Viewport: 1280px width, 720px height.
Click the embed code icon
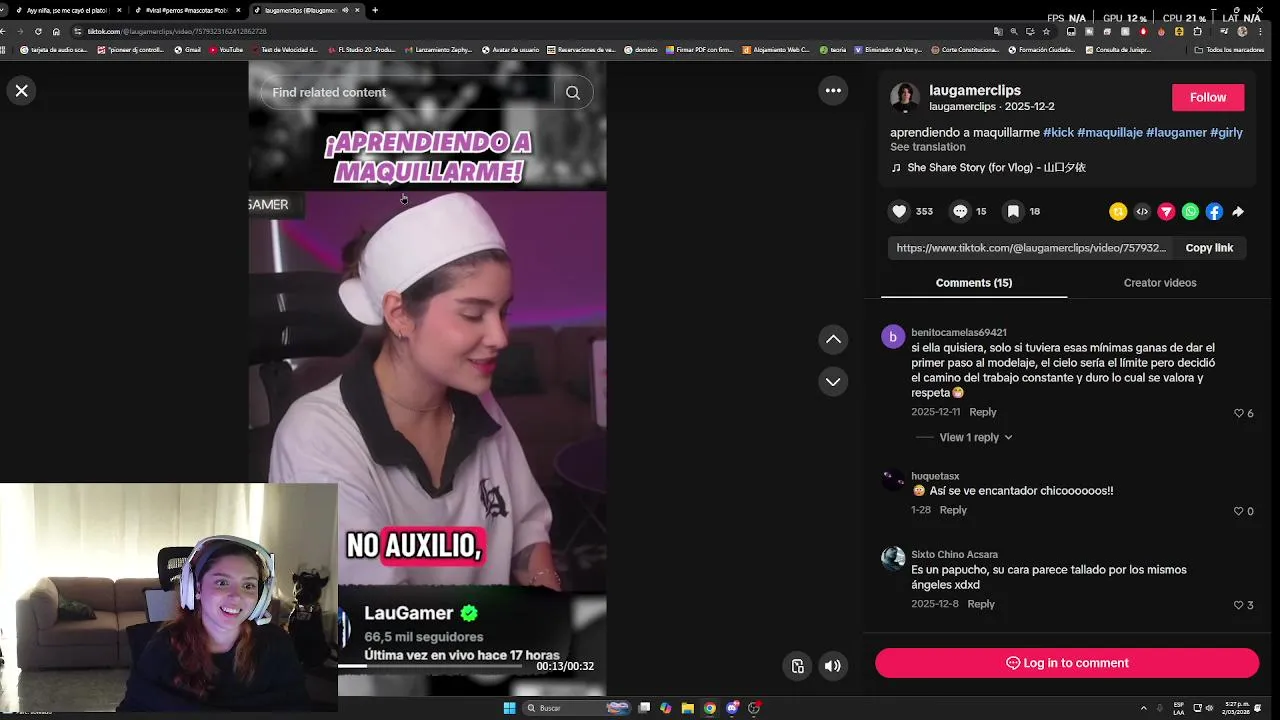[x=1142, y=211]
